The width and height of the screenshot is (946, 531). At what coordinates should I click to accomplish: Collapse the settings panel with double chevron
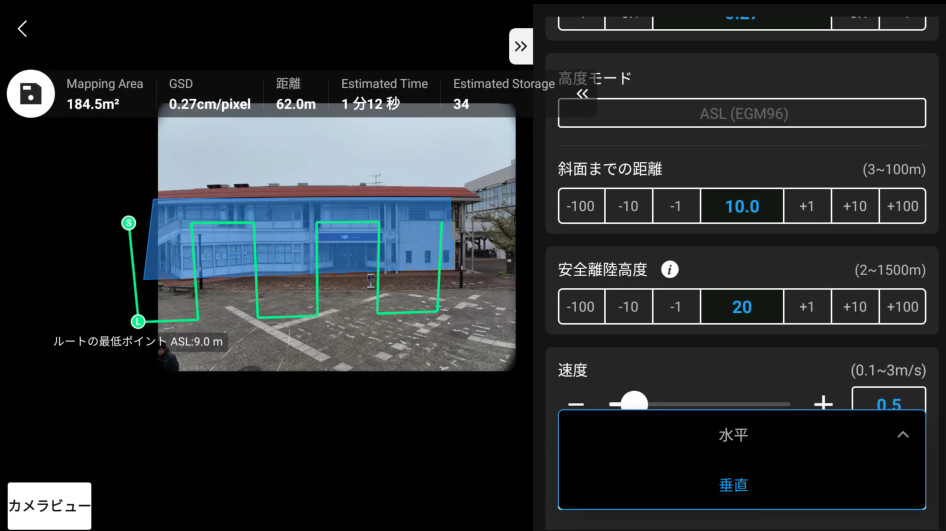pos(521,46)
